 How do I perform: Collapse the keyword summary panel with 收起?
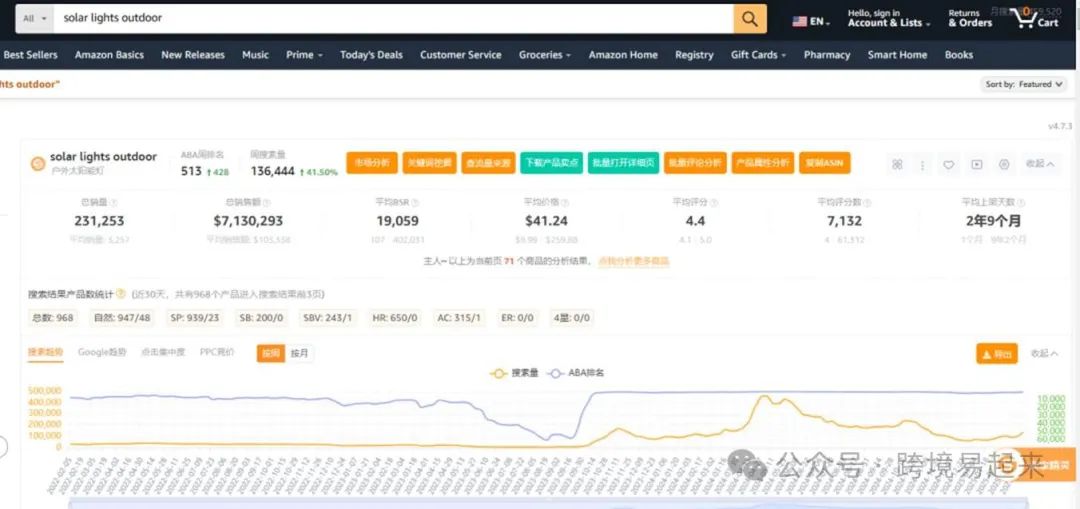point(1040,164)
